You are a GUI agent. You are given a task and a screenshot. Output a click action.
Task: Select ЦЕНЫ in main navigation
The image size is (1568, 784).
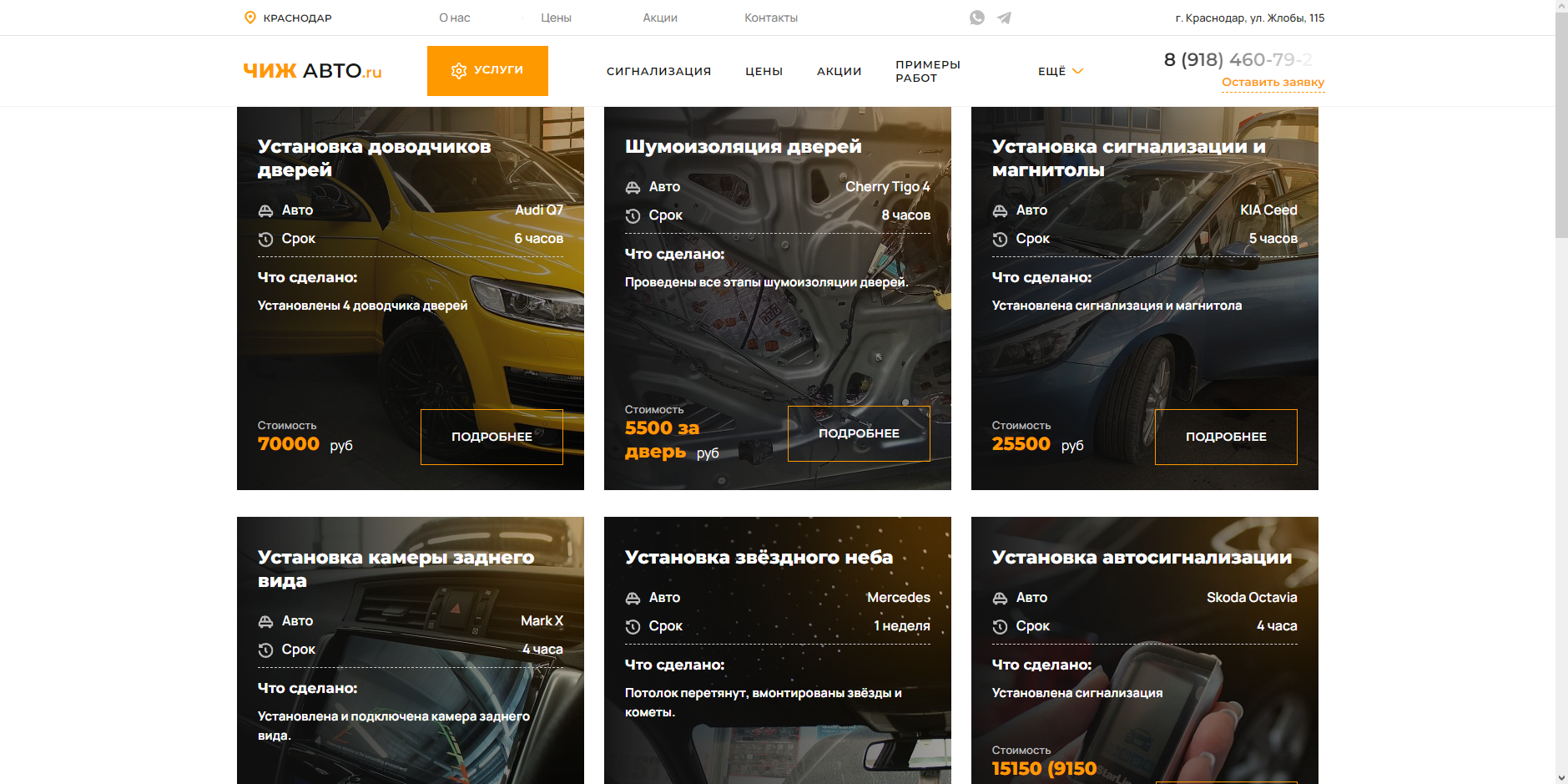[x=764, y=71]
